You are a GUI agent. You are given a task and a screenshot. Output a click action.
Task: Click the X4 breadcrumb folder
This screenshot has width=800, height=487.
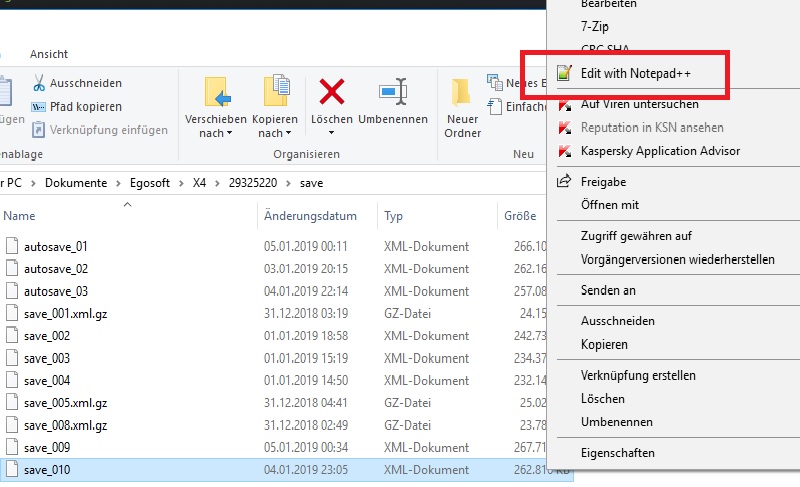199,183
